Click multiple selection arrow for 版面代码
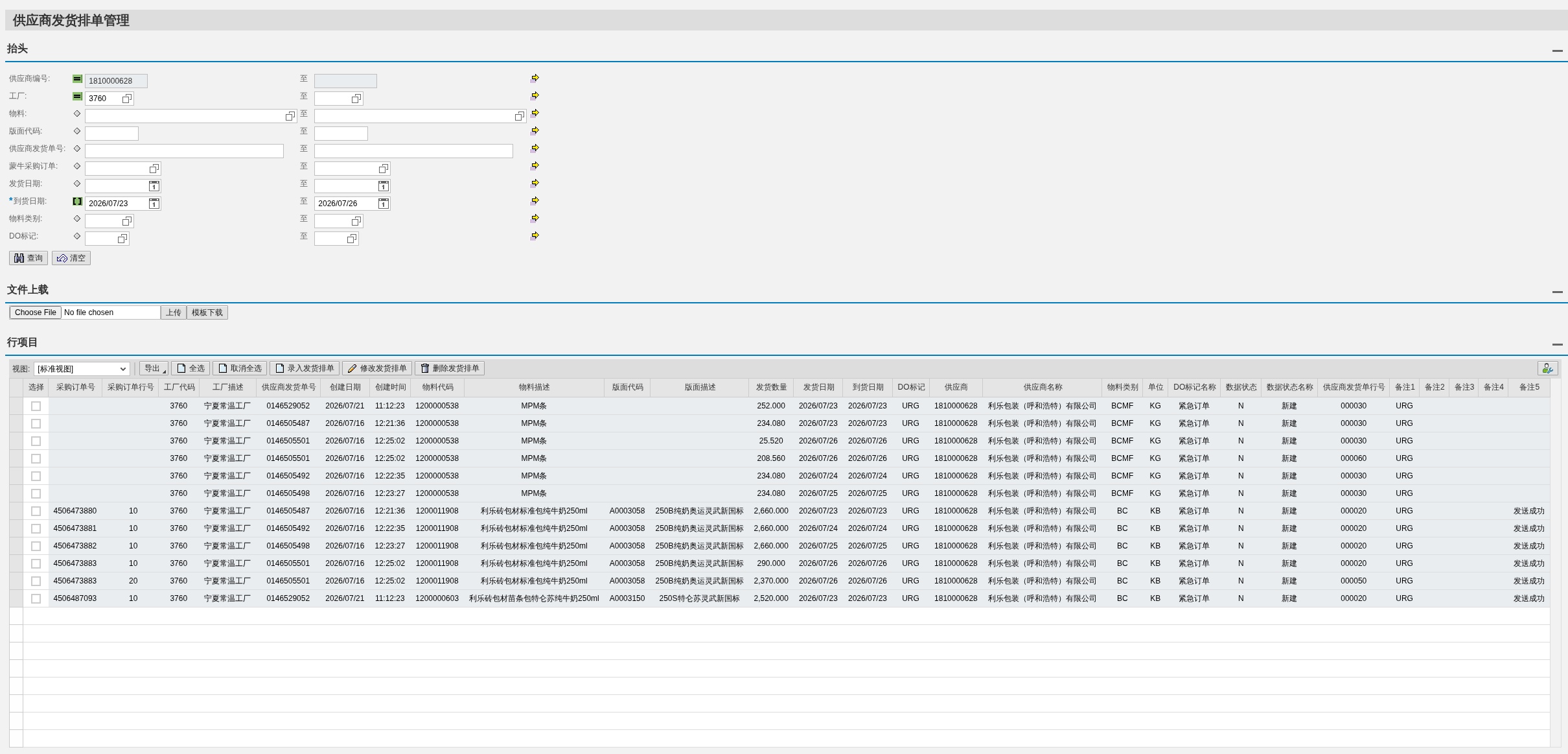 click(535, 131)
